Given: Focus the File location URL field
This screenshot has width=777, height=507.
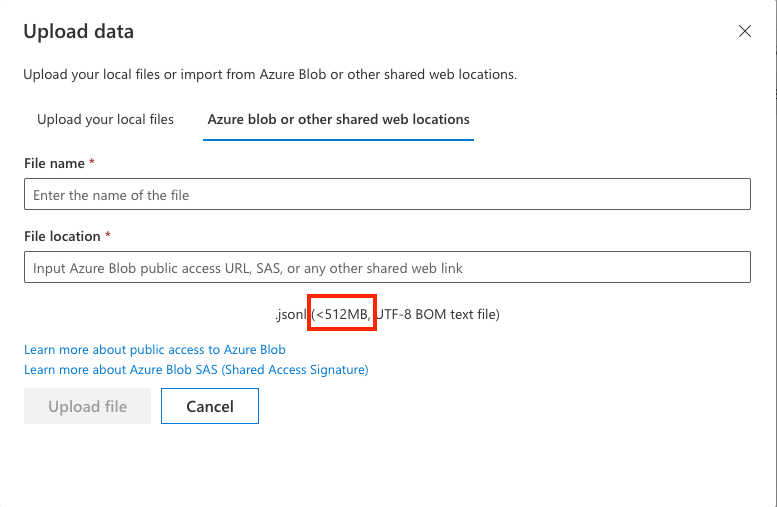Looking at the screenshot, I should [x=387, y=268].
